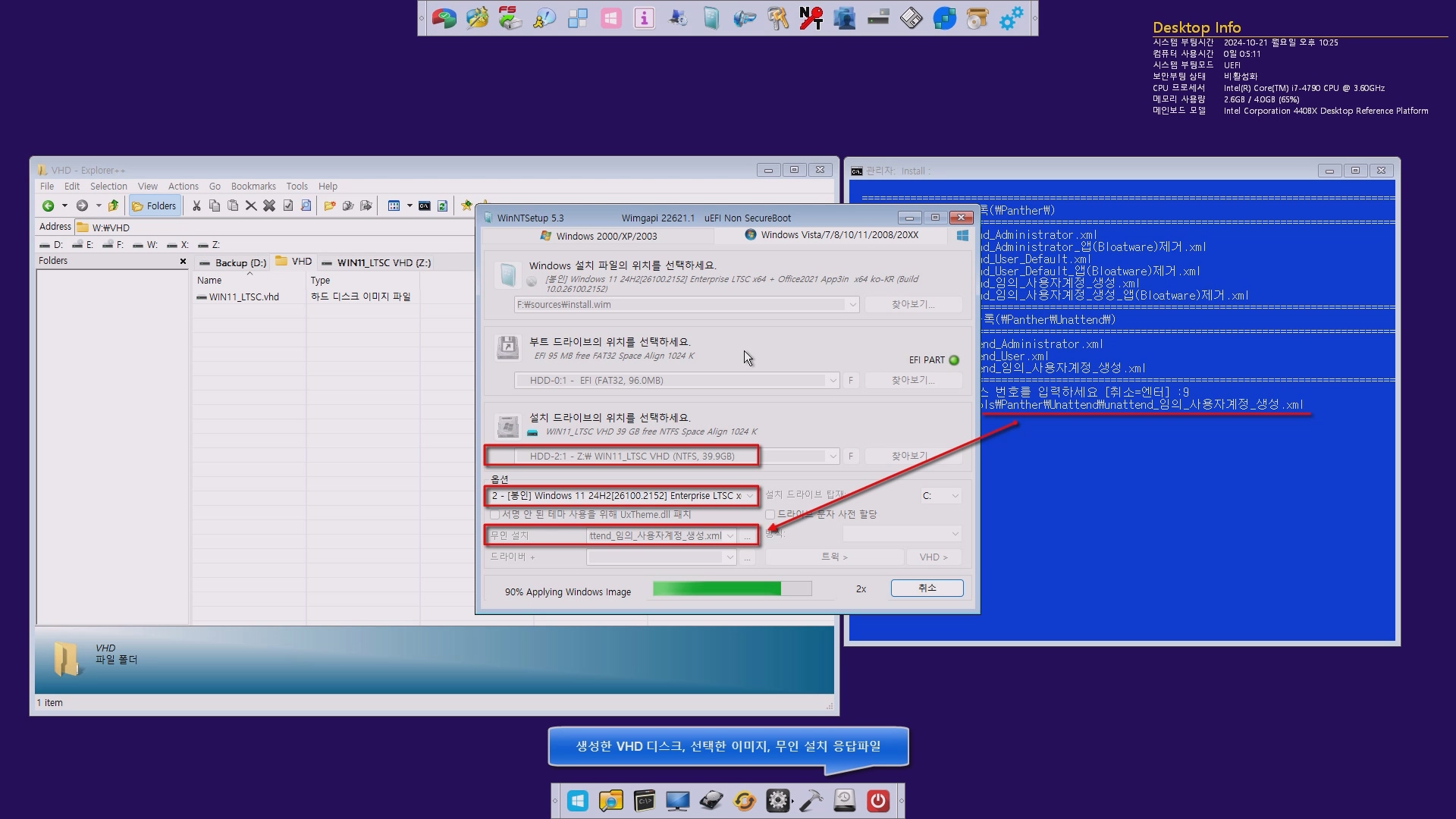Click the New Folder icon in Explorer++
Image resolution: width=1456 pixels, height=819 pixels.
(x=330, y=206)
